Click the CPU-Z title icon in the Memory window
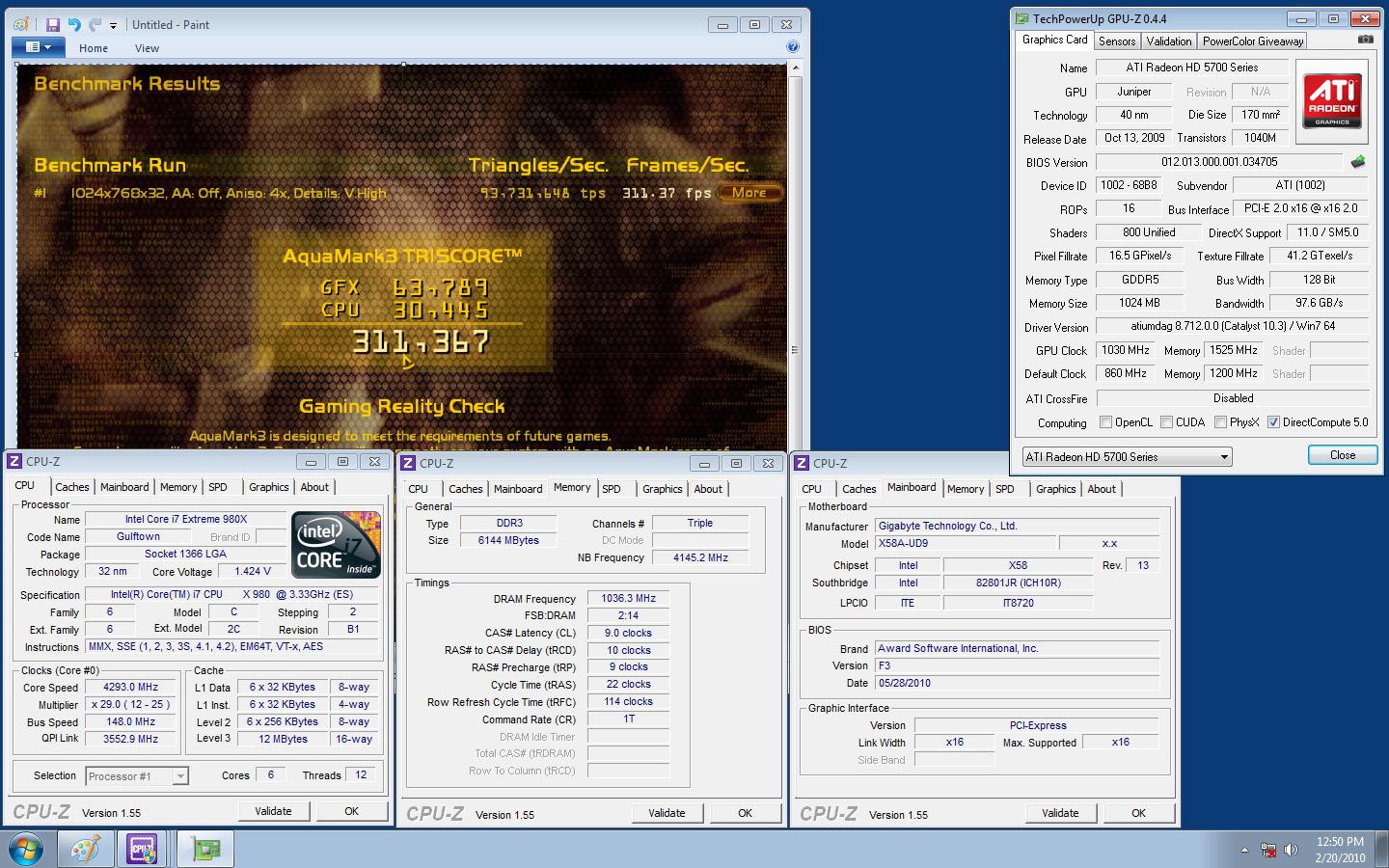Viewport: 1389px width, 868px height. coord(409,464)
